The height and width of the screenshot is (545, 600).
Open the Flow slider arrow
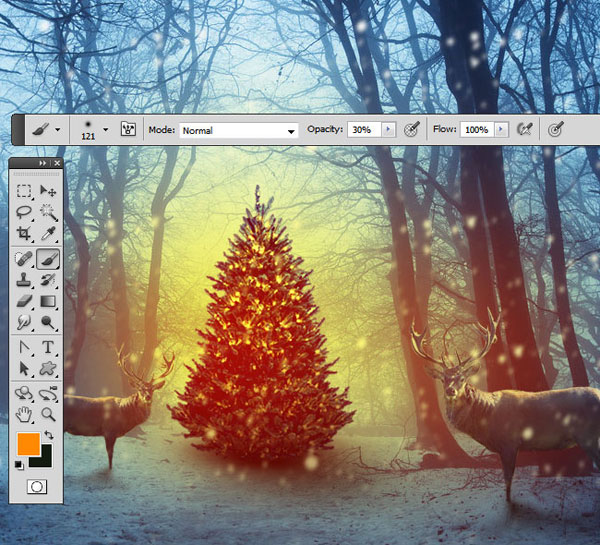(501, 130)
